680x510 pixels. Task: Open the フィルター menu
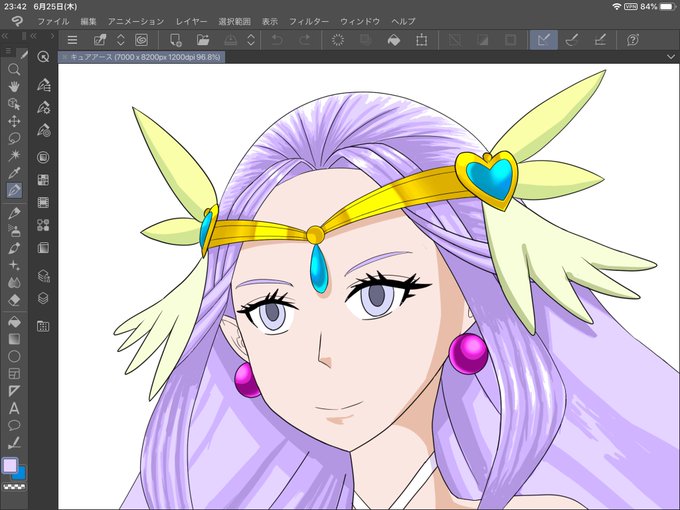[309, 21]
